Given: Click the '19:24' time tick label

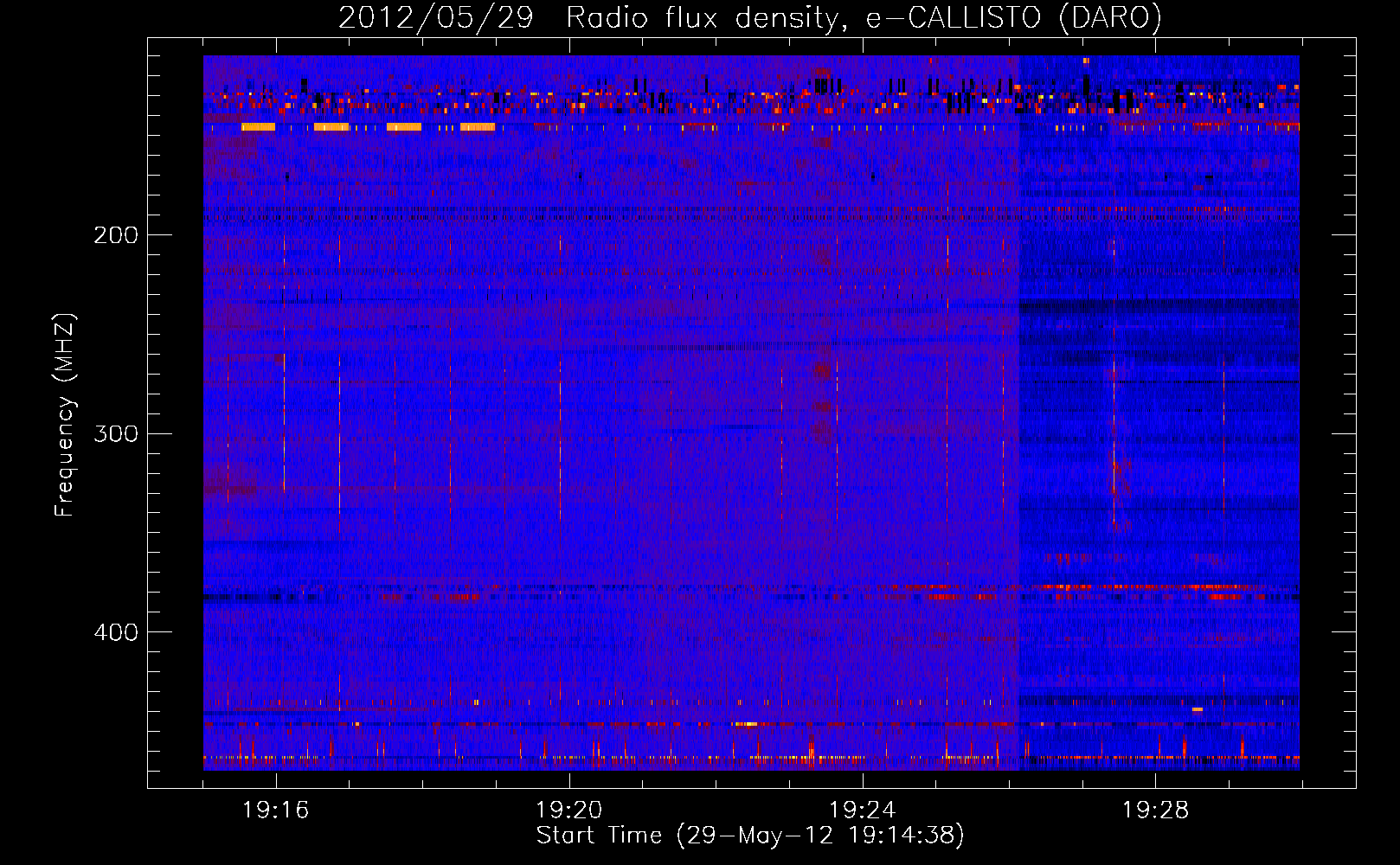Looking at the screenshot, I should pos(863,811).
